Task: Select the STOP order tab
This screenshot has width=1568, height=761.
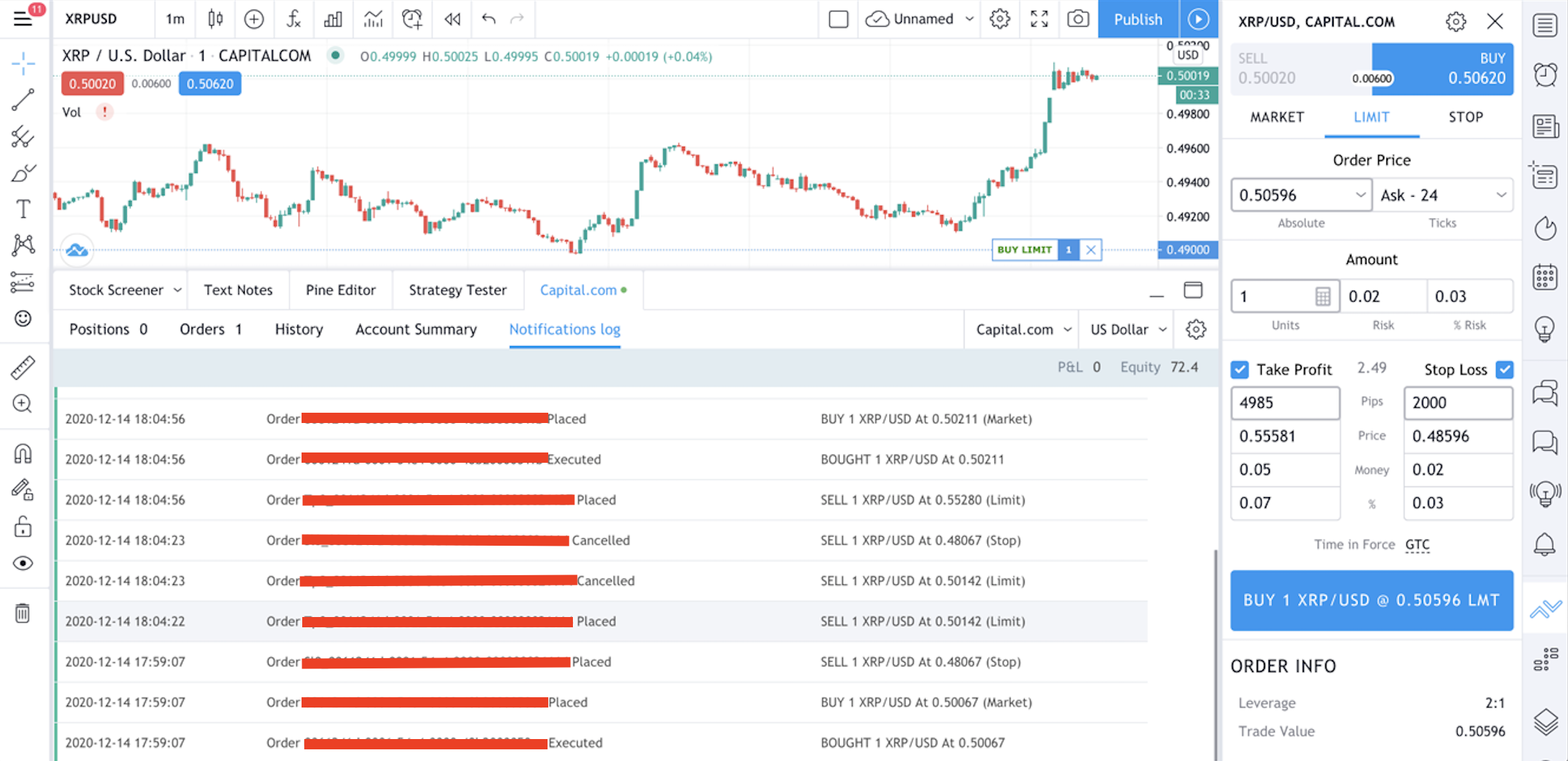Action: coord(1465,117)
